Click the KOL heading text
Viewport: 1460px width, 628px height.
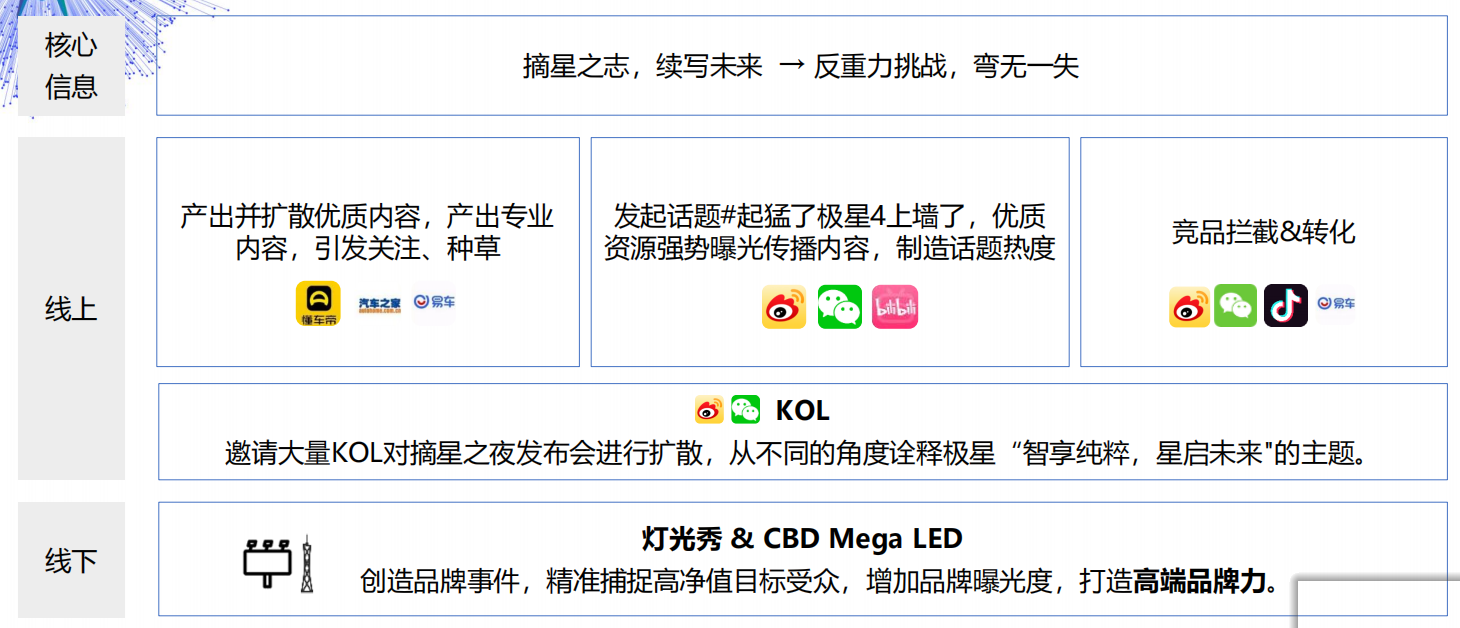802,410
